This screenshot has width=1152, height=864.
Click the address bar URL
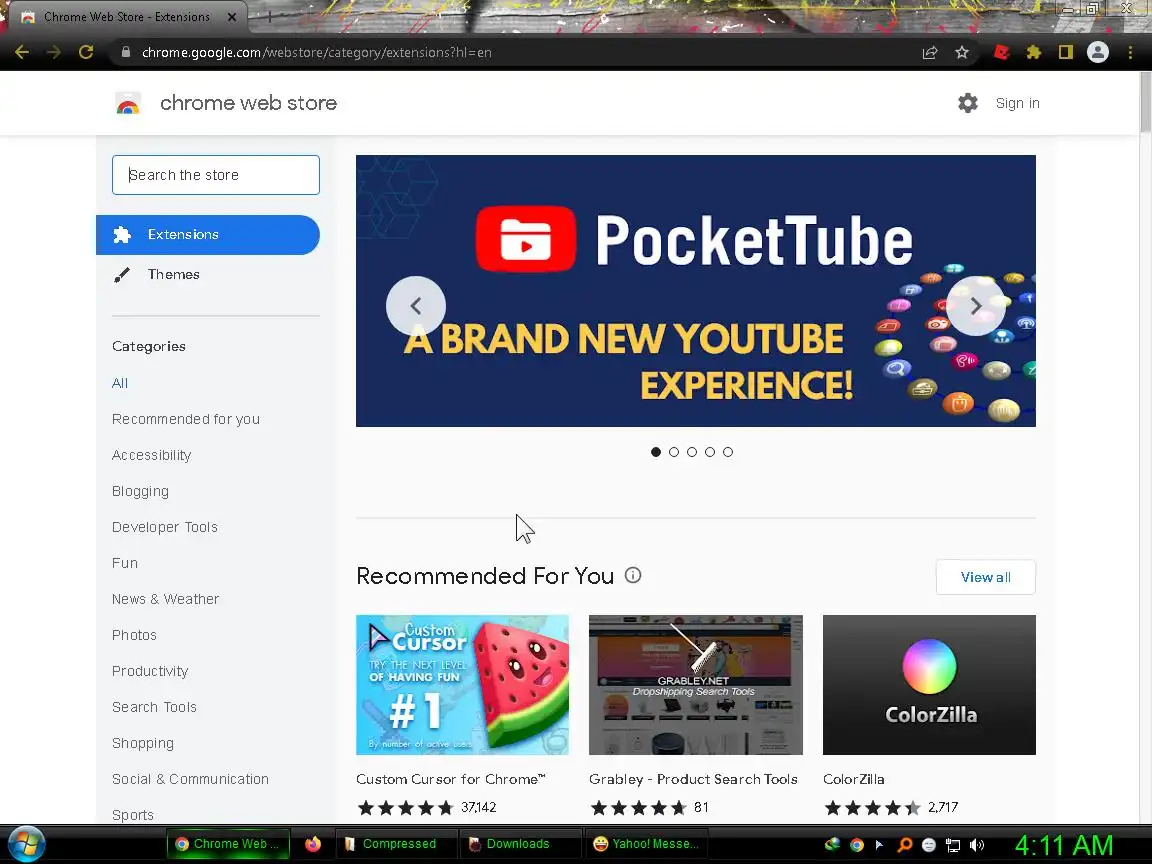point(316,52)
